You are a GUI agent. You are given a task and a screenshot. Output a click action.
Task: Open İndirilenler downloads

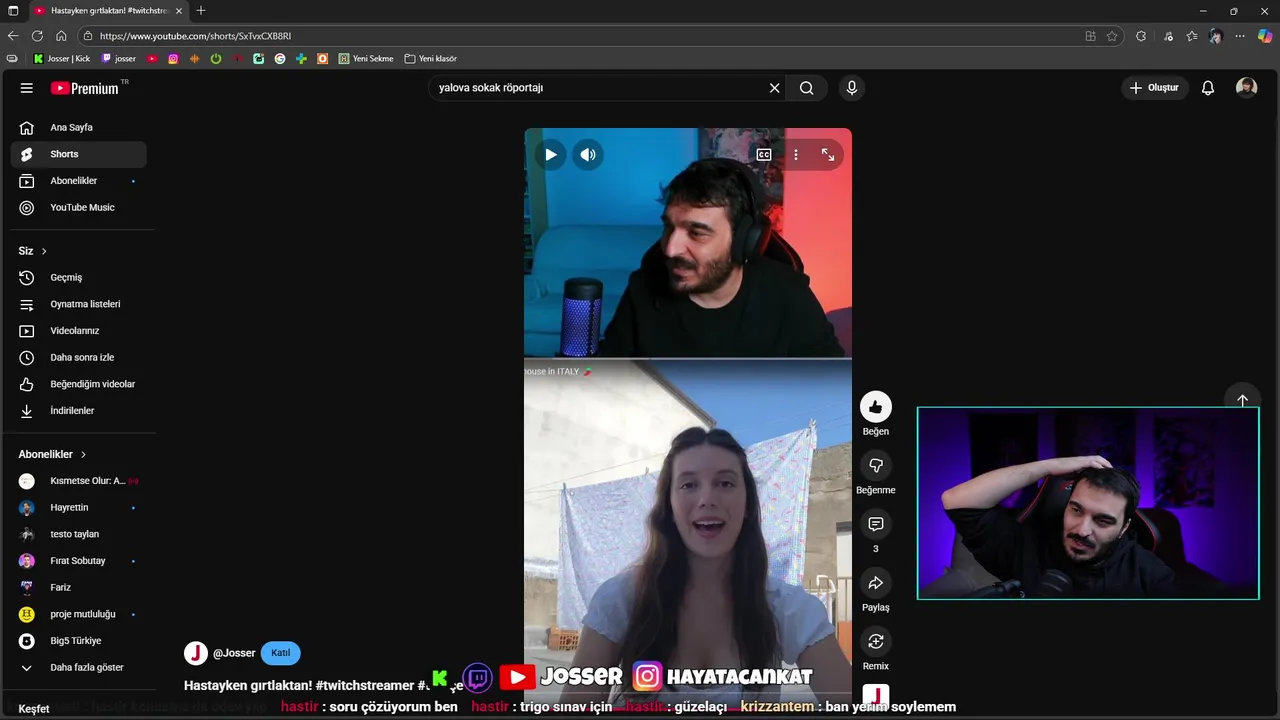(x=78, y=411)
